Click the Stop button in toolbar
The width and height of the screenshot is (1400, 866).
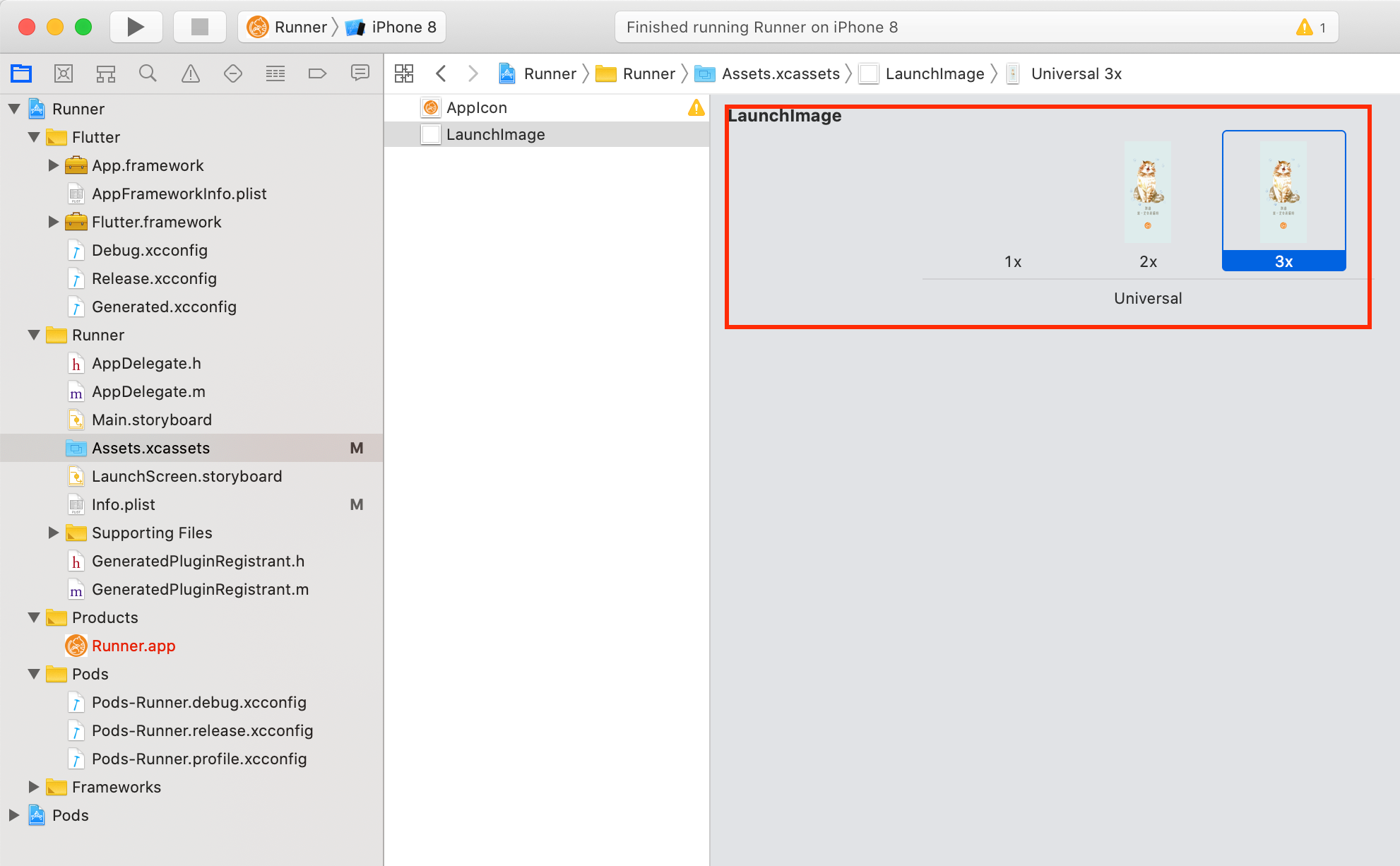tap(200, 27)
